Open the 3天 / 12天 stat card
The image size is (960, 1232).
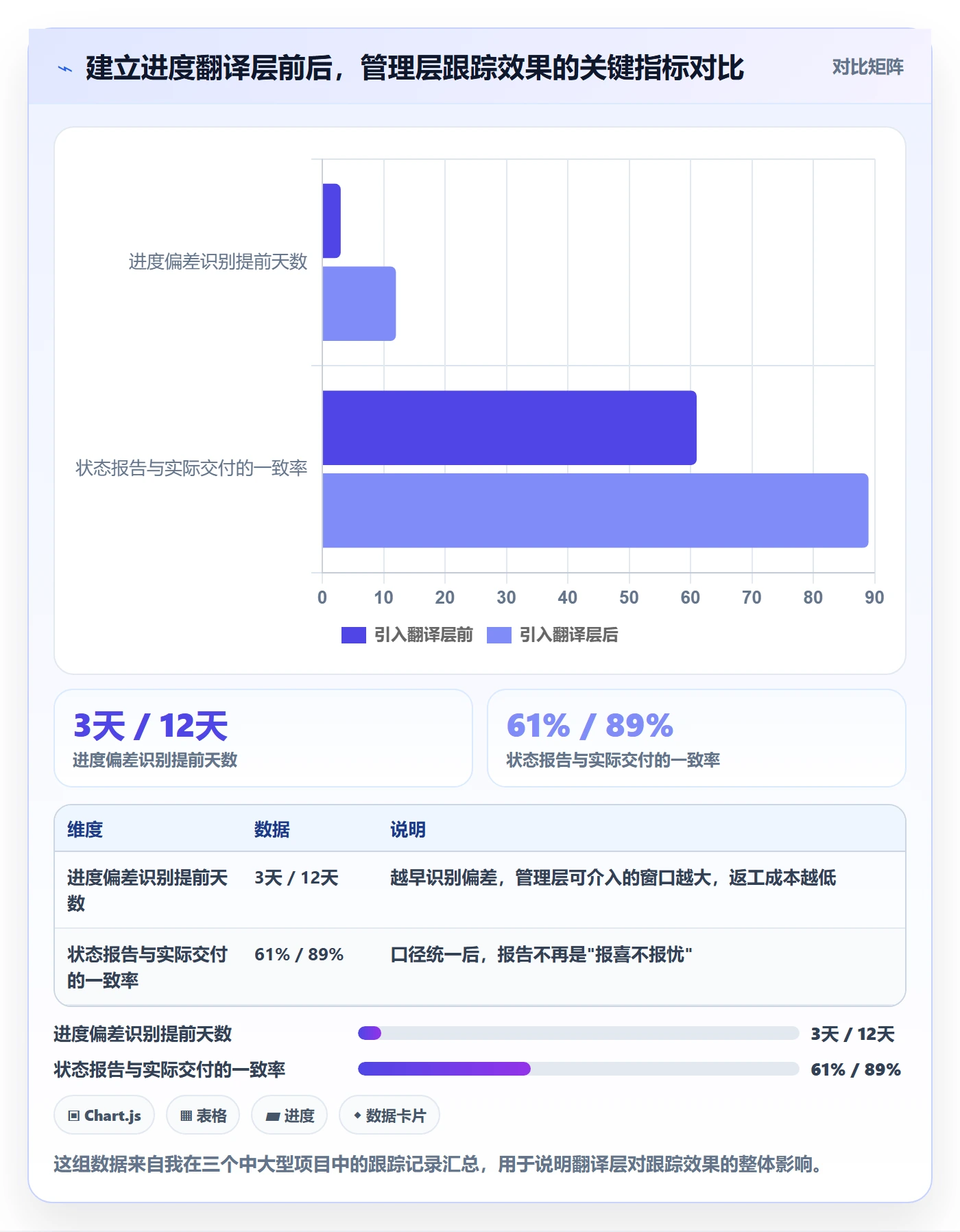(263, 738)
